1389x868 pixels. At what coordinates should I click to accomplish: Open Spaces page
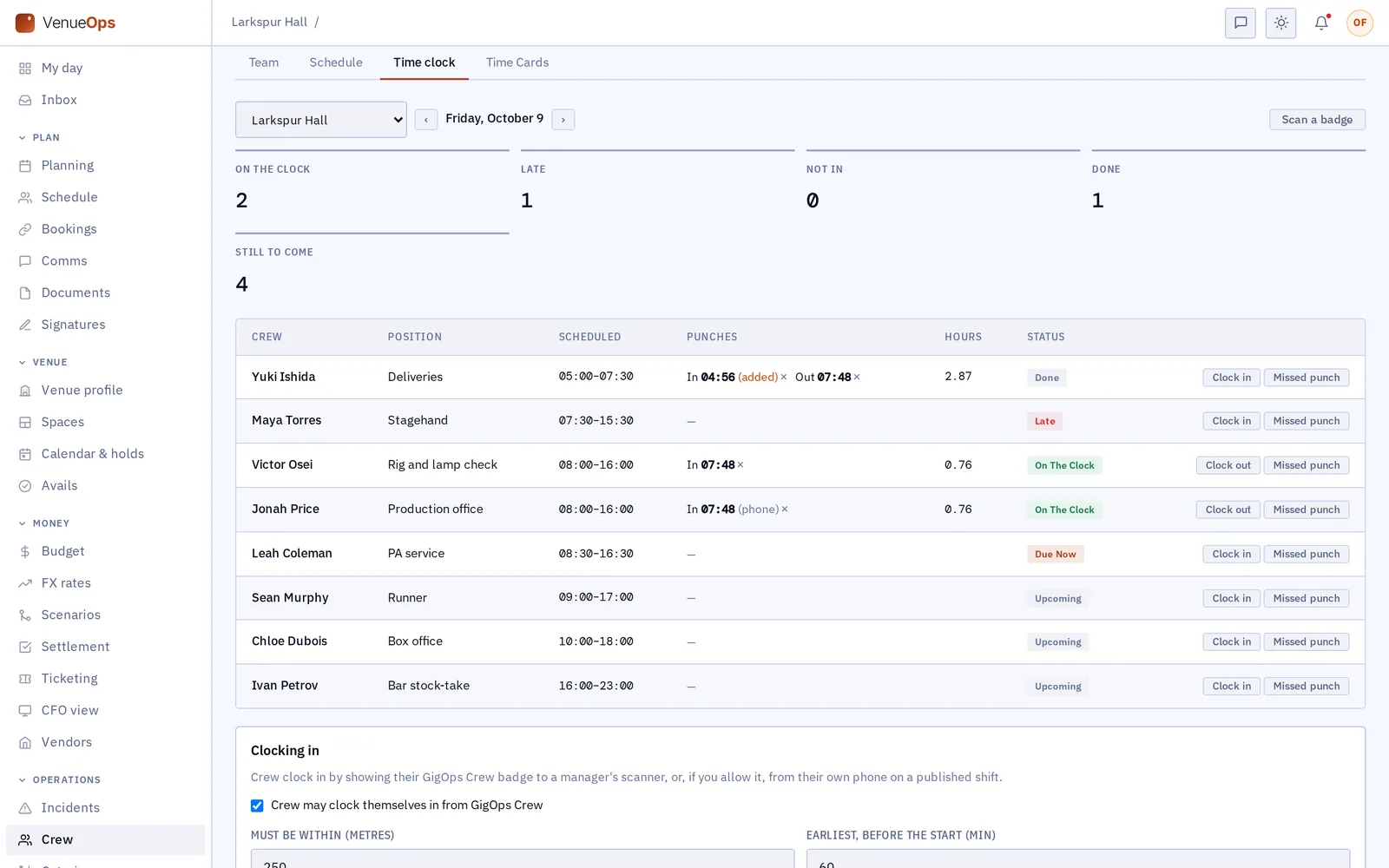[105, 422]
